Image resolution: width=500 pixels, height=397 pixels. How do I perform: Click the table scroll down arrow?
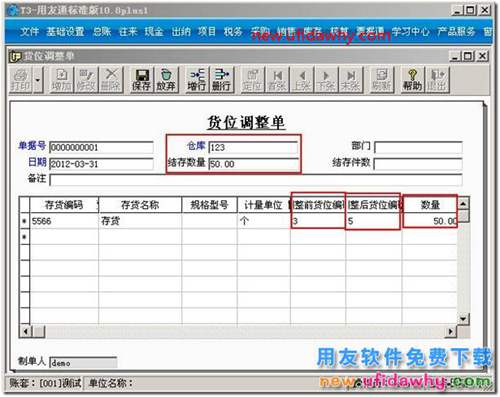click(x=463, y=319)
